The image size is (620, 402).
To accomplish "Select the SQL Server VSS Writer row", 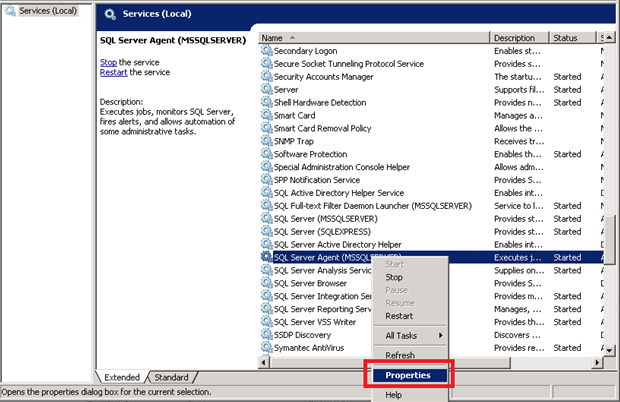I will point(431,322).
